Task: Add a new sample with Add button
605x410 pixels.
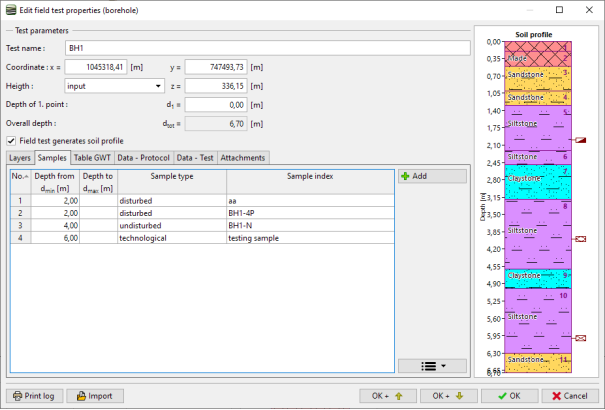Action: click(x=432, y=176)
